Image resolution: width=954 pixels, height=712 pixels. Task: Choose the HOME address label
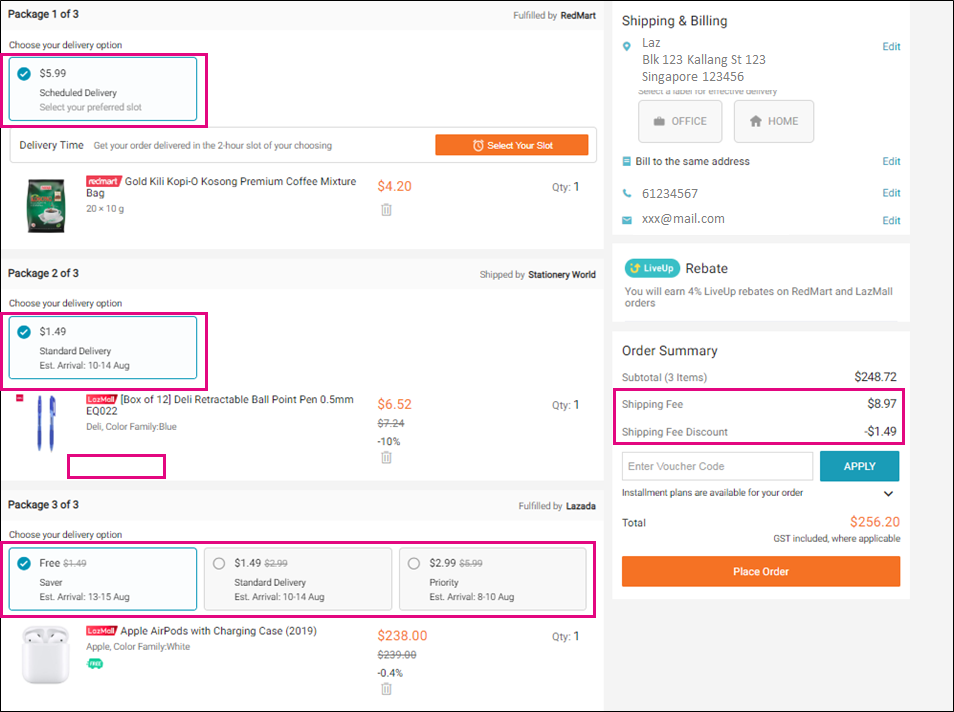(774, 121)
